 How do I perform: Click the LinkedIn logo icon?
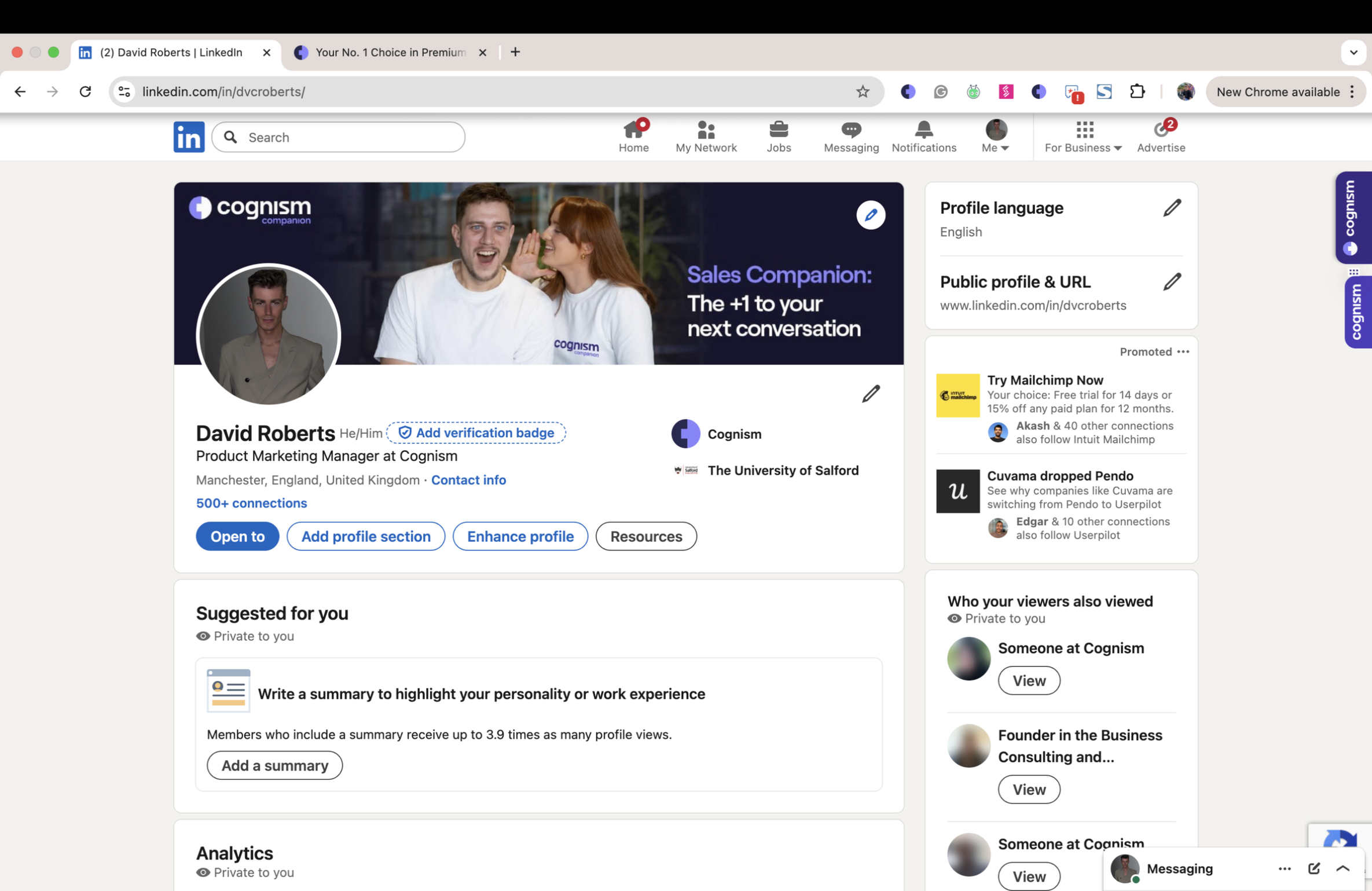point(189,137)
